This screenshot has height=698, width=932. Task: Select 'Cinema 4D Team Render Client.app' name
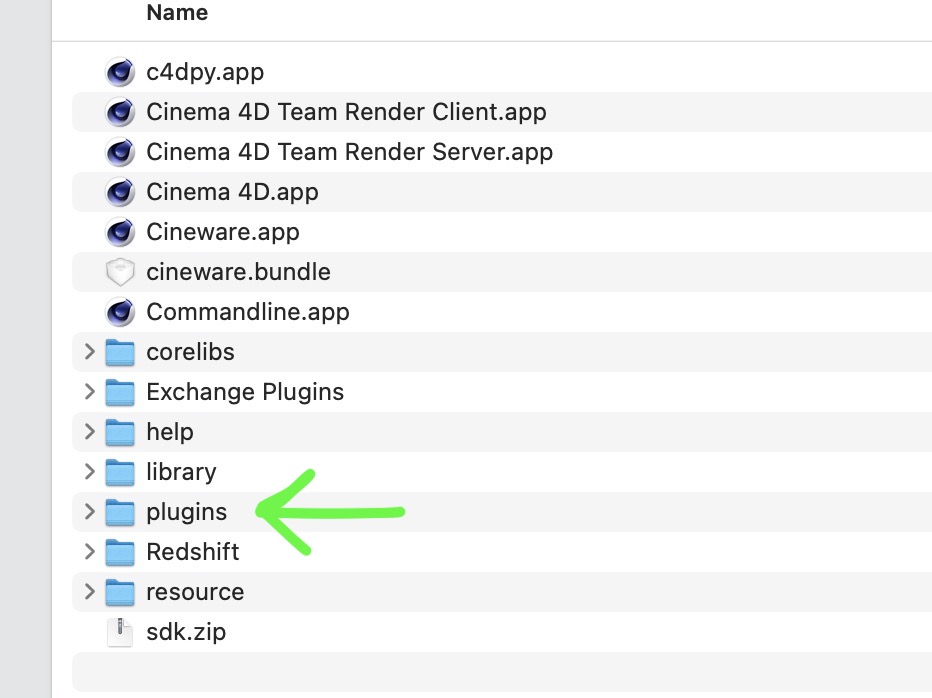[347, 112]
